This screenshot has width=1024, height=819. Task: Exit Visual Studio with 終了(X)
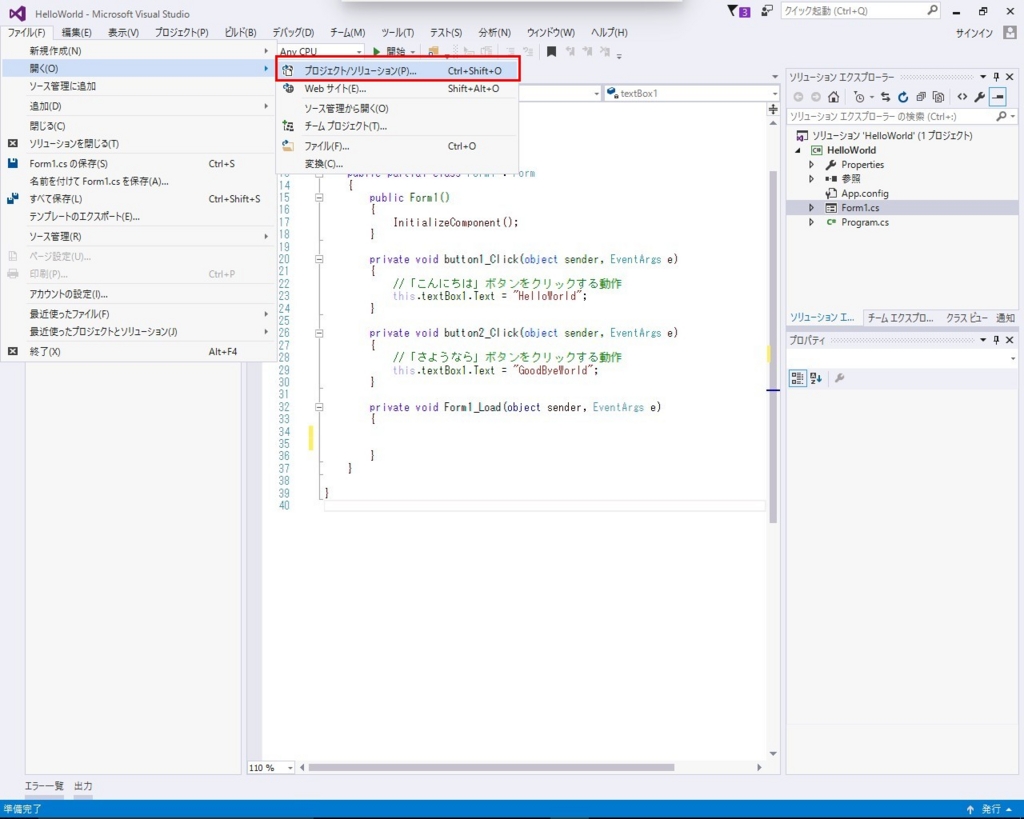pos(138,351)
